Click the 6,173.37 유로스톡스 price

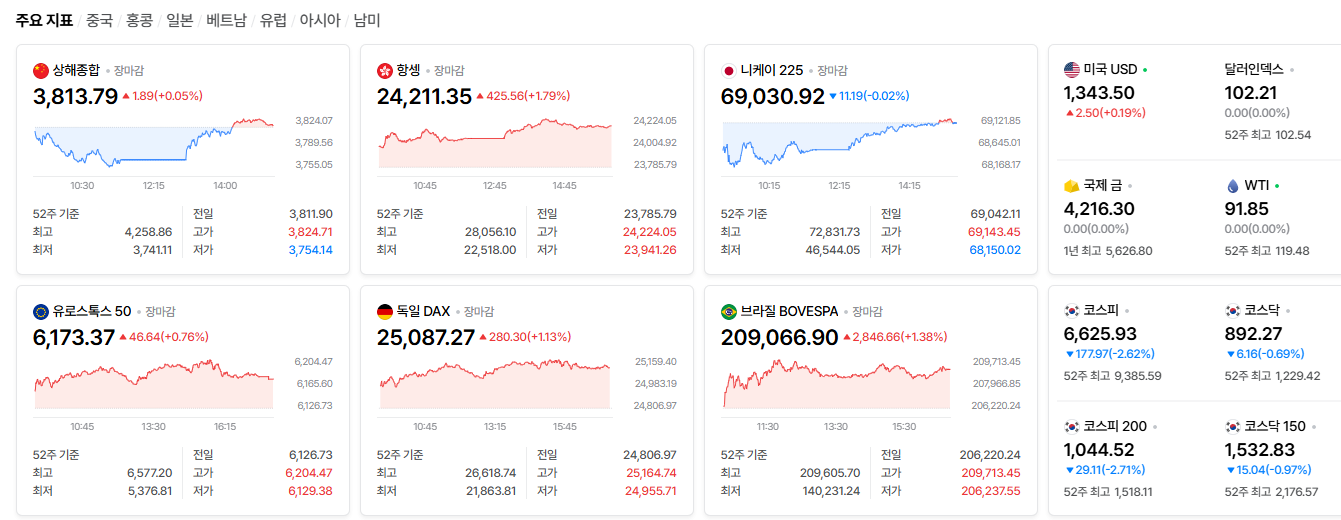pos(74,337)
